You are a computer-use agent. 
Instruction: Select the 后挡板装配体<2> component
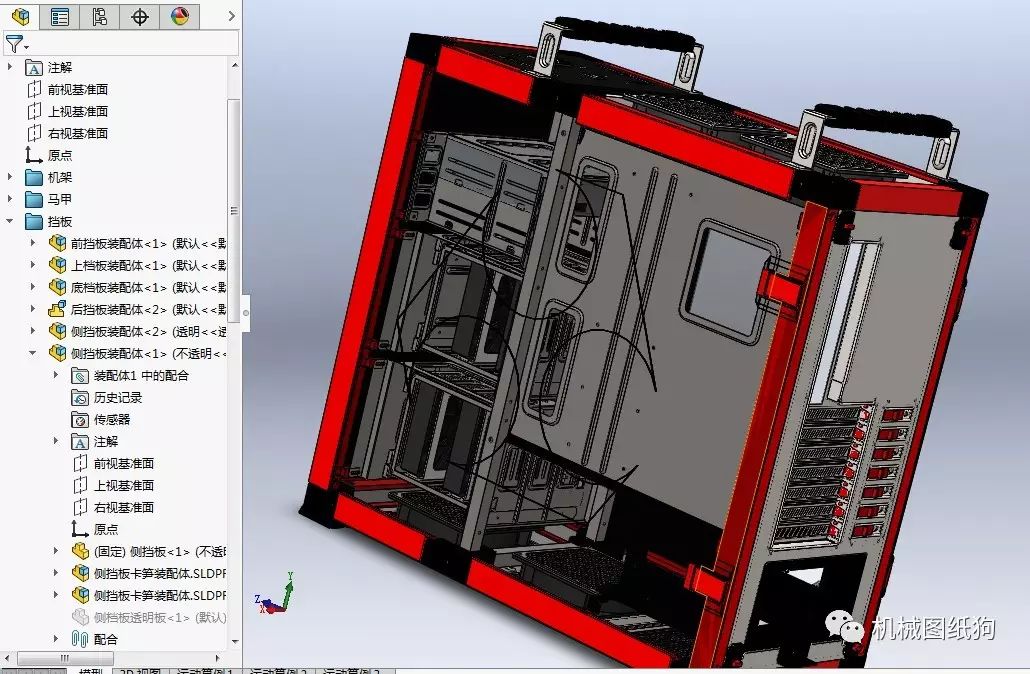(x=137, y=309)
